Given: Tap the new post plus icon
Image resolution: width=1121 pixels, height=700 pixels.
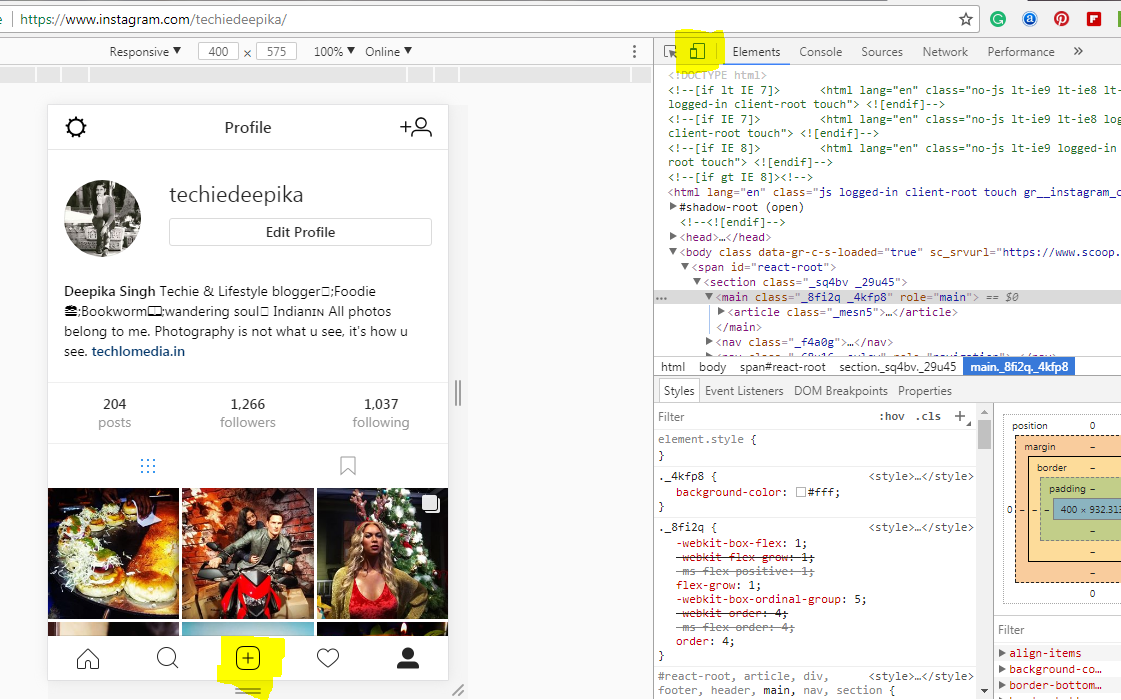Looking at the screenshot, I should 248,658.
